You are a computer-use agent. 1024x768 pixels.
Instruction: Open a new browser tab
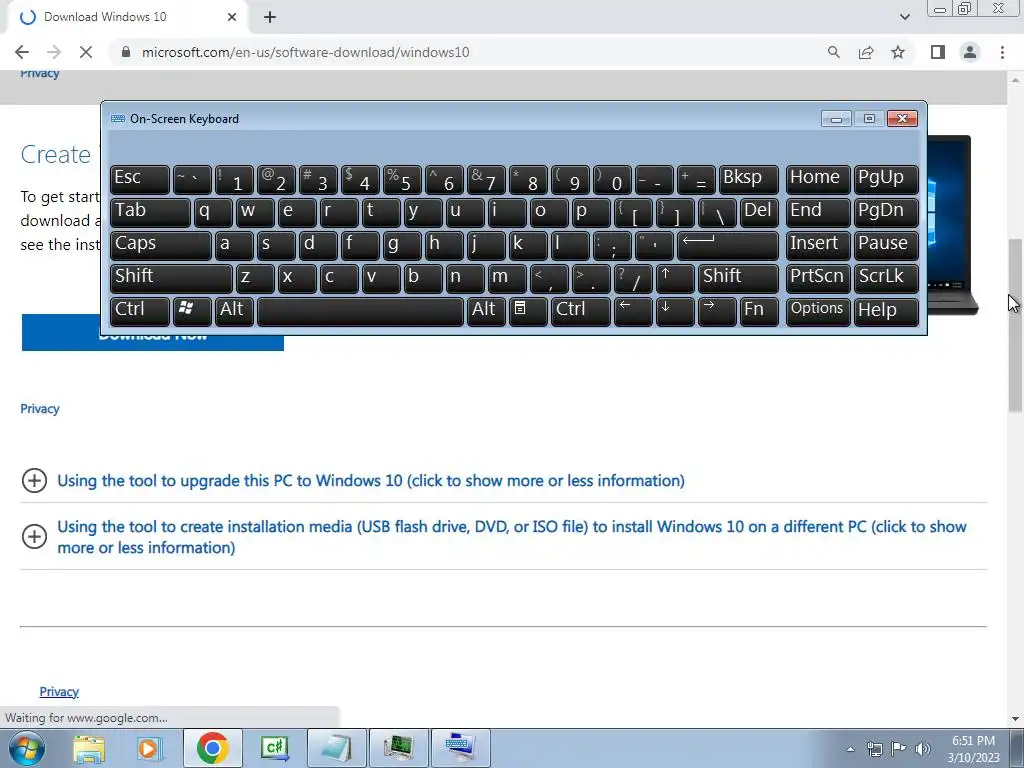click(270, 17)
